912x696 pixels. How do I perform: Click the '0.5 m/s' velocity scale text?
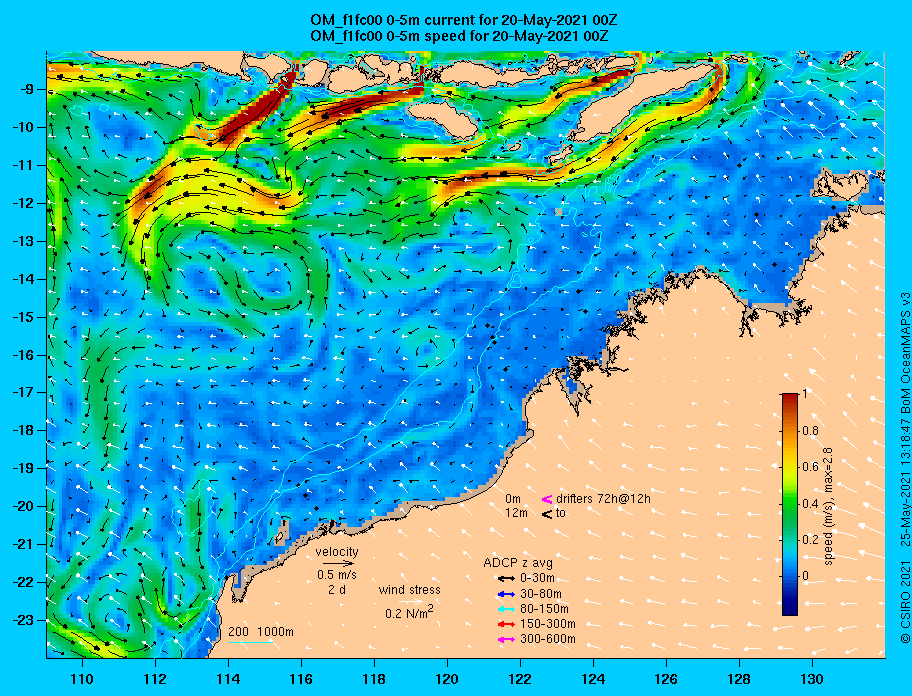coord(337,574)
